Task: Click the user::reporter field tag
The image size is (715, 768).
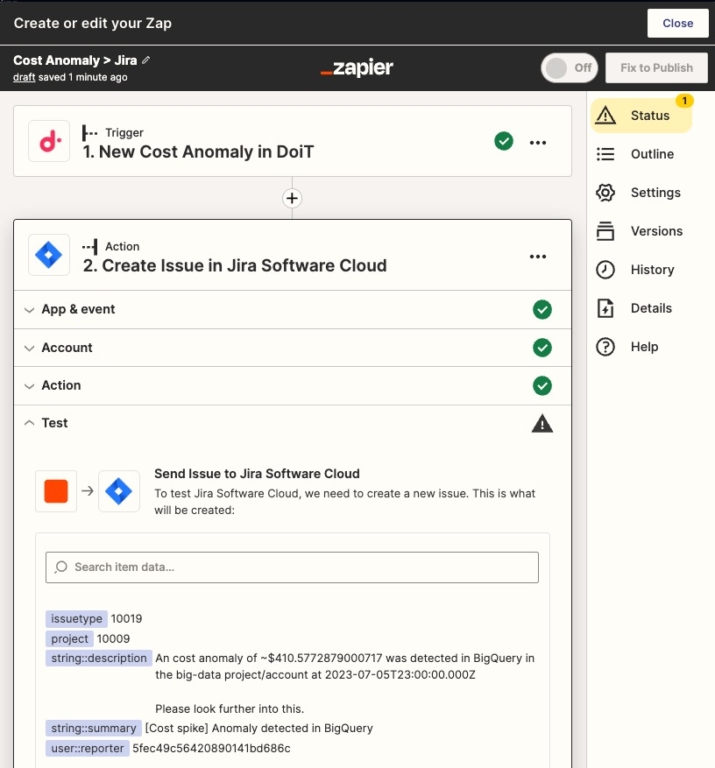Action: (x=87, y=748)
